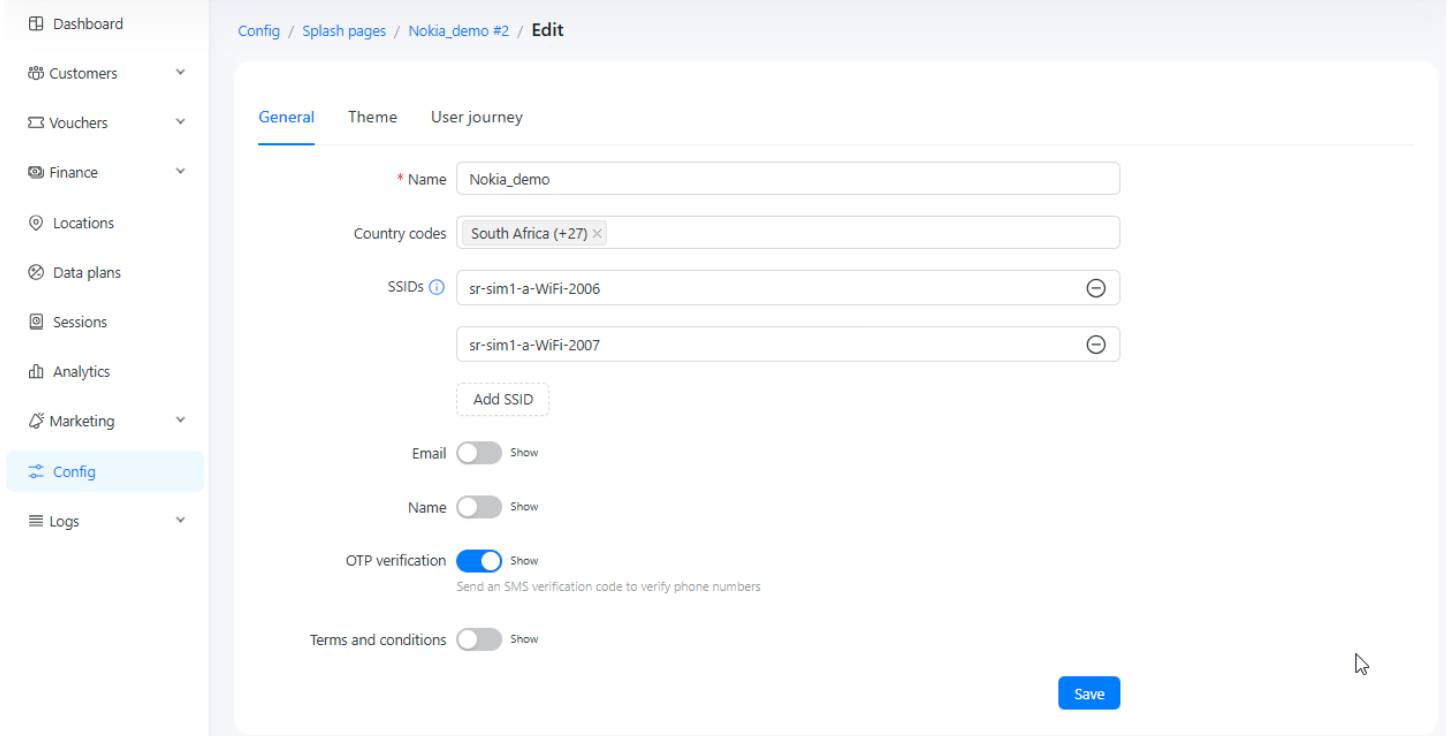The width and height of the screenshot is (1450, 748).
Task: Enable the Terms and conditions switch
Action: [479, 639]
